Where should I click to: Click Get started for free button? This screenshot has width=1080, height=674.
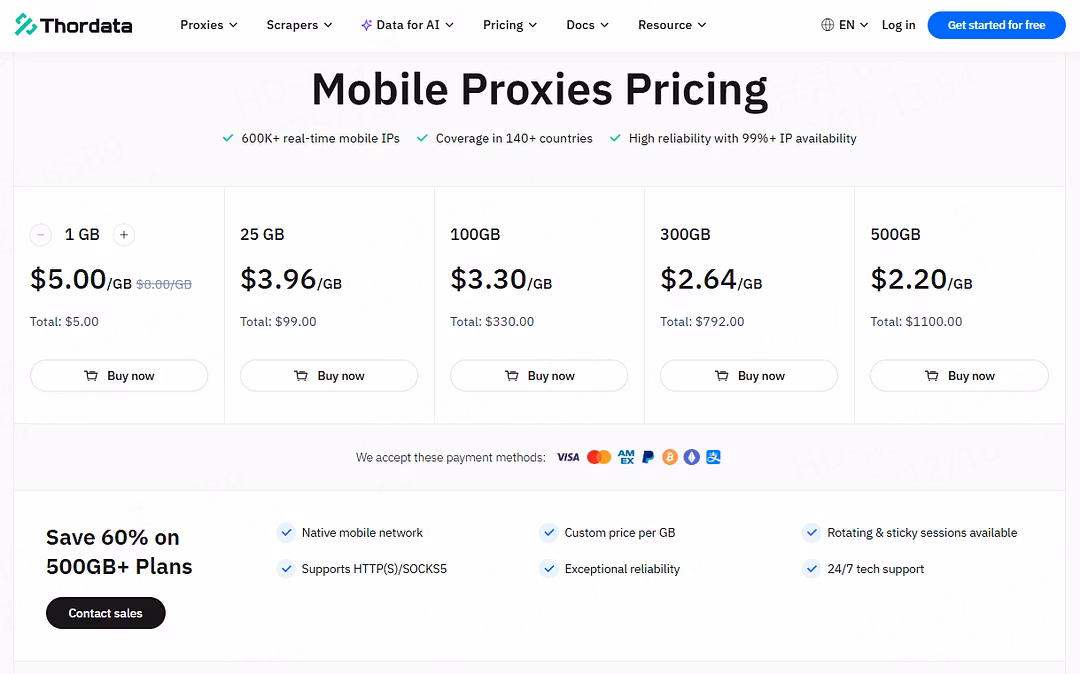996,25
